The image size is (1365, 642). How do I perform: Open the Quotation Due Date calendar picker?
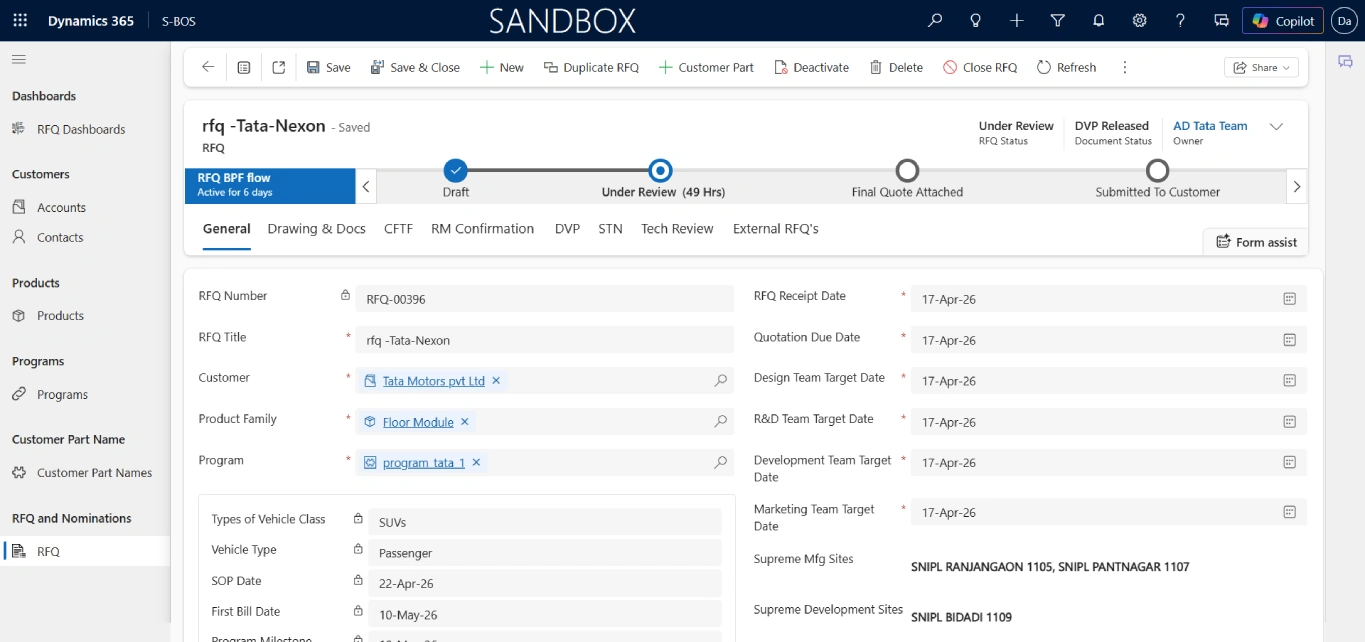pyautogui.click(x=1290, y=340)
